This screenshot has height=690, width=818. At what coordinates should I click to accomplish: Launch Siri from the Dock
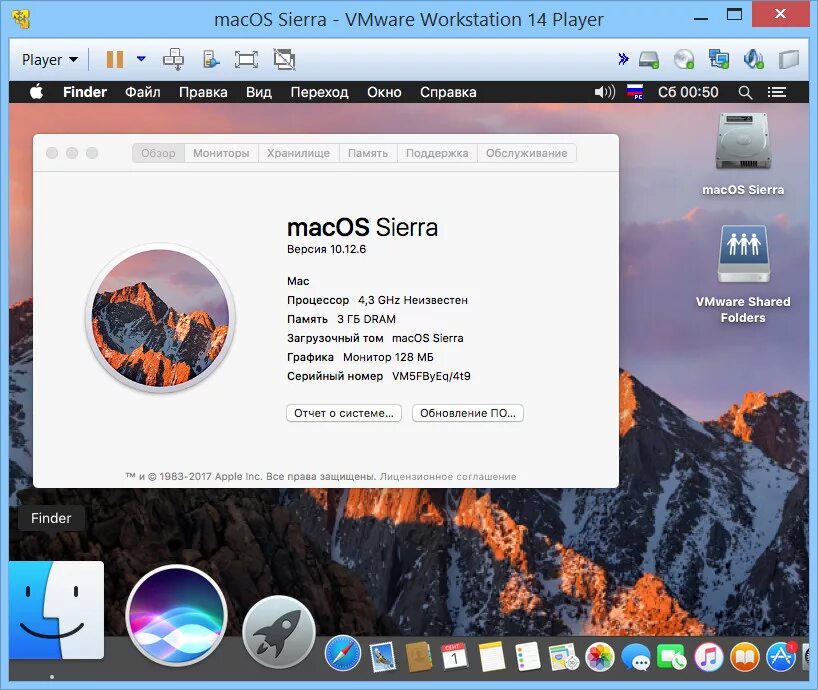click(176, 615)
